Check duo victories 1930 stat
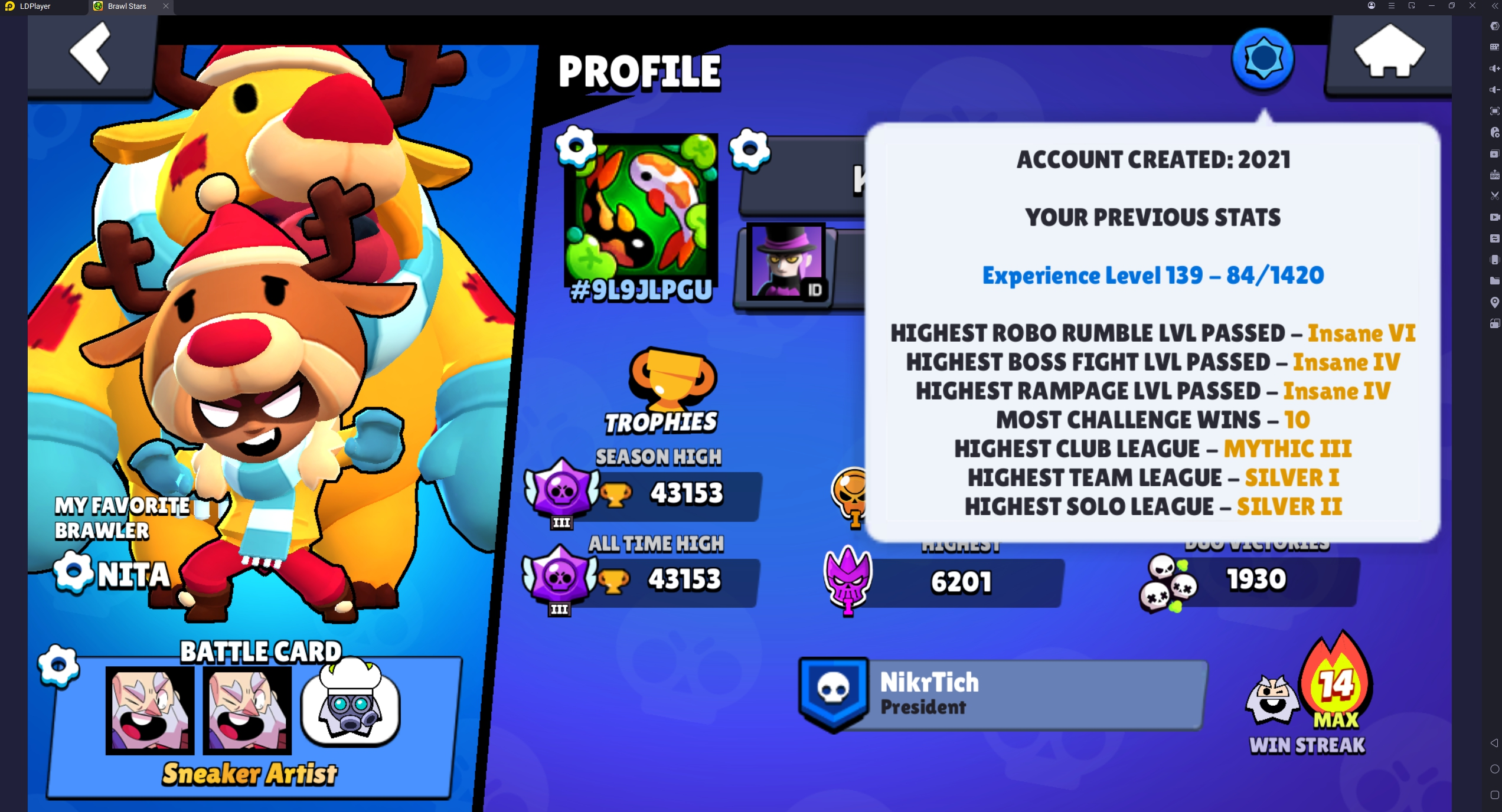This screenshot has width=1502, height=812. (x=1249, y=581)
